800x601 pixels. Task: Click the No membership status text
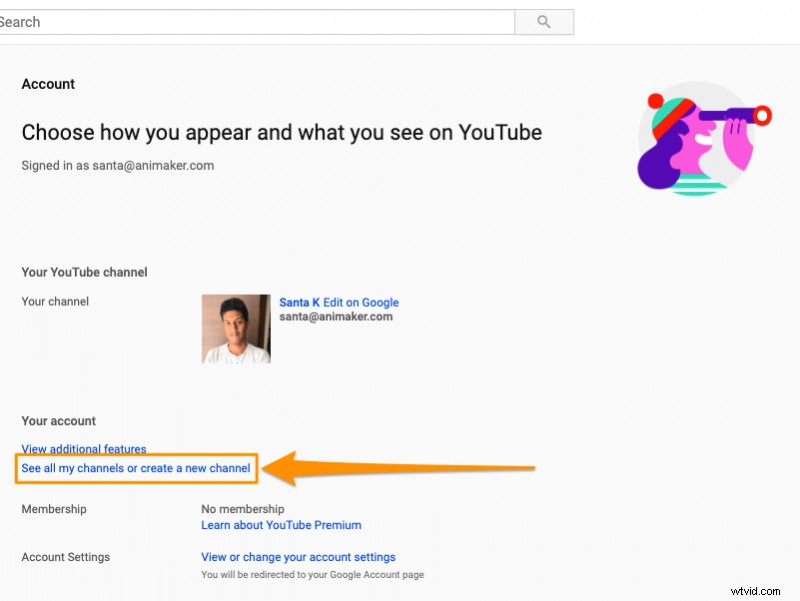[x=242, y=509]
